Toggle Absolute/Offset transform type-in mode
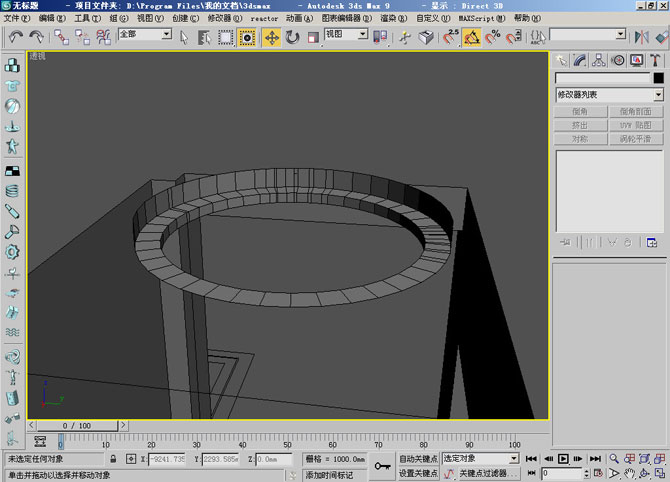The height and width of the screenshot is (482, 670). (x=131, y=459)
